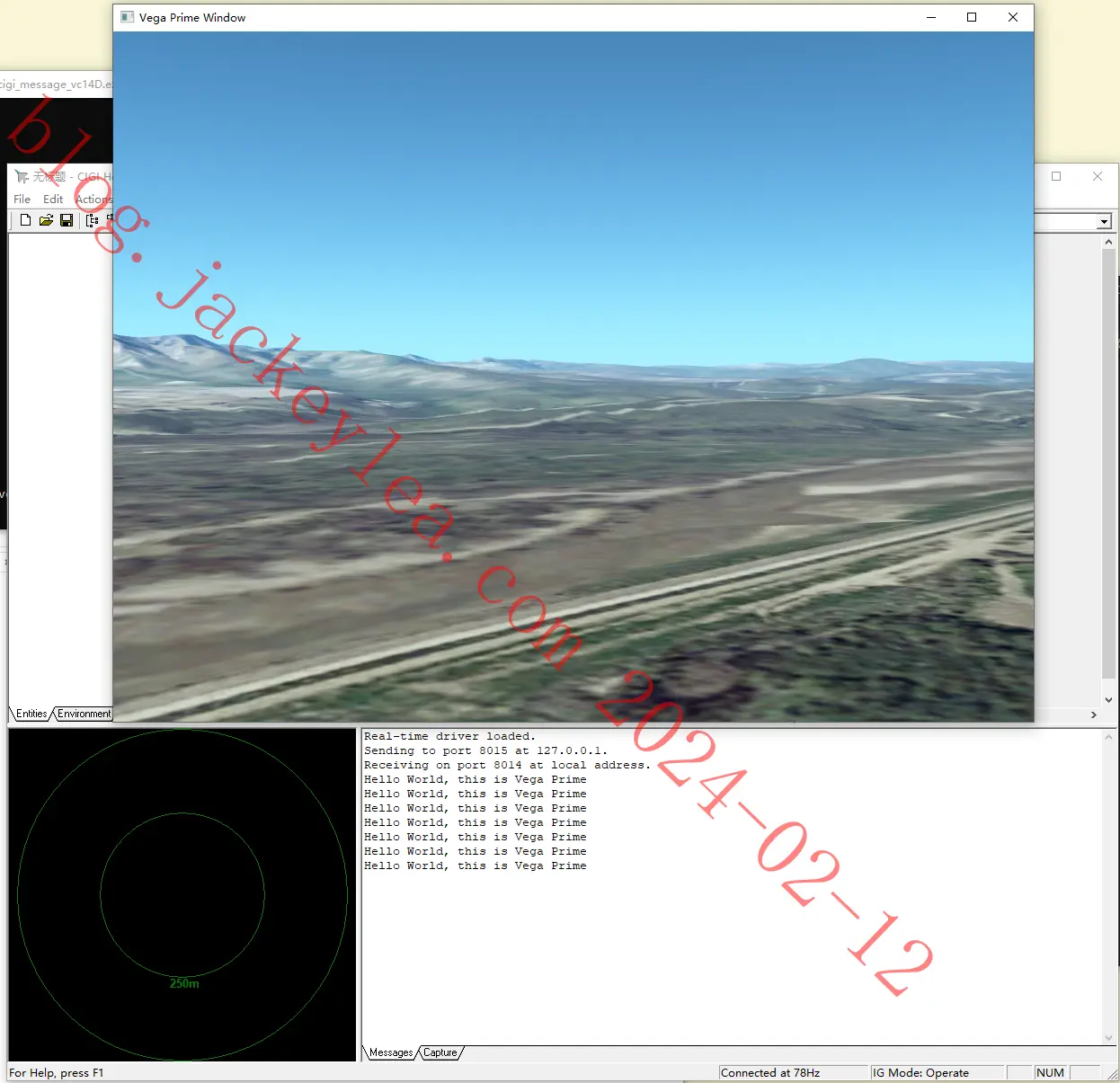
Task: Click the CIGI Host Emulator jet icon
Action: (x=22, y=176)
